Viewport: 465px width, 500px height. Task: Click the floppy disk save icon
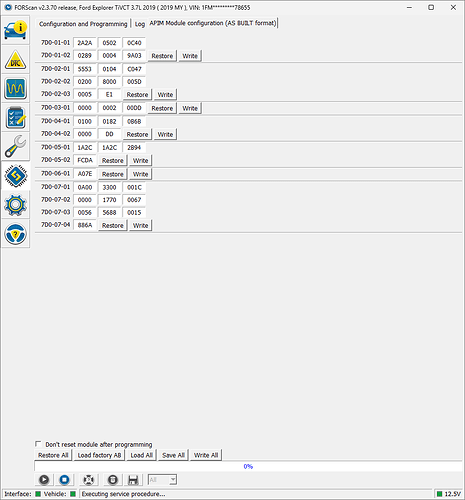coord(133,480)
